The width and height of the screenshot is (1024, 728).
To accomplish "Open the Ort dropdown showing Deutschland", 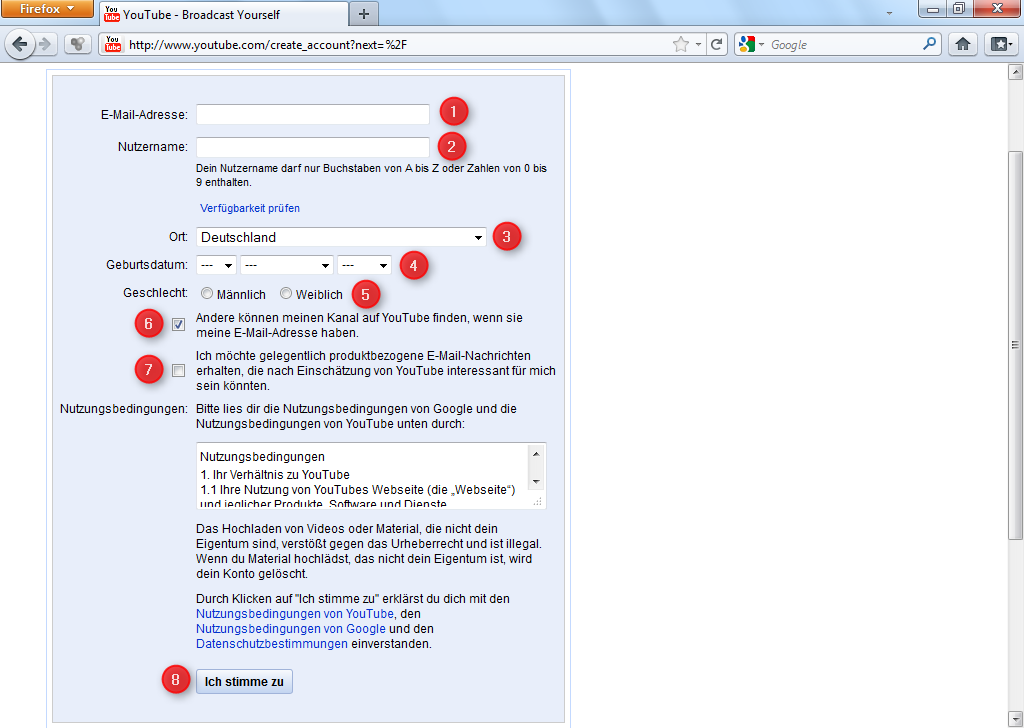I will [x=340, y=237].
